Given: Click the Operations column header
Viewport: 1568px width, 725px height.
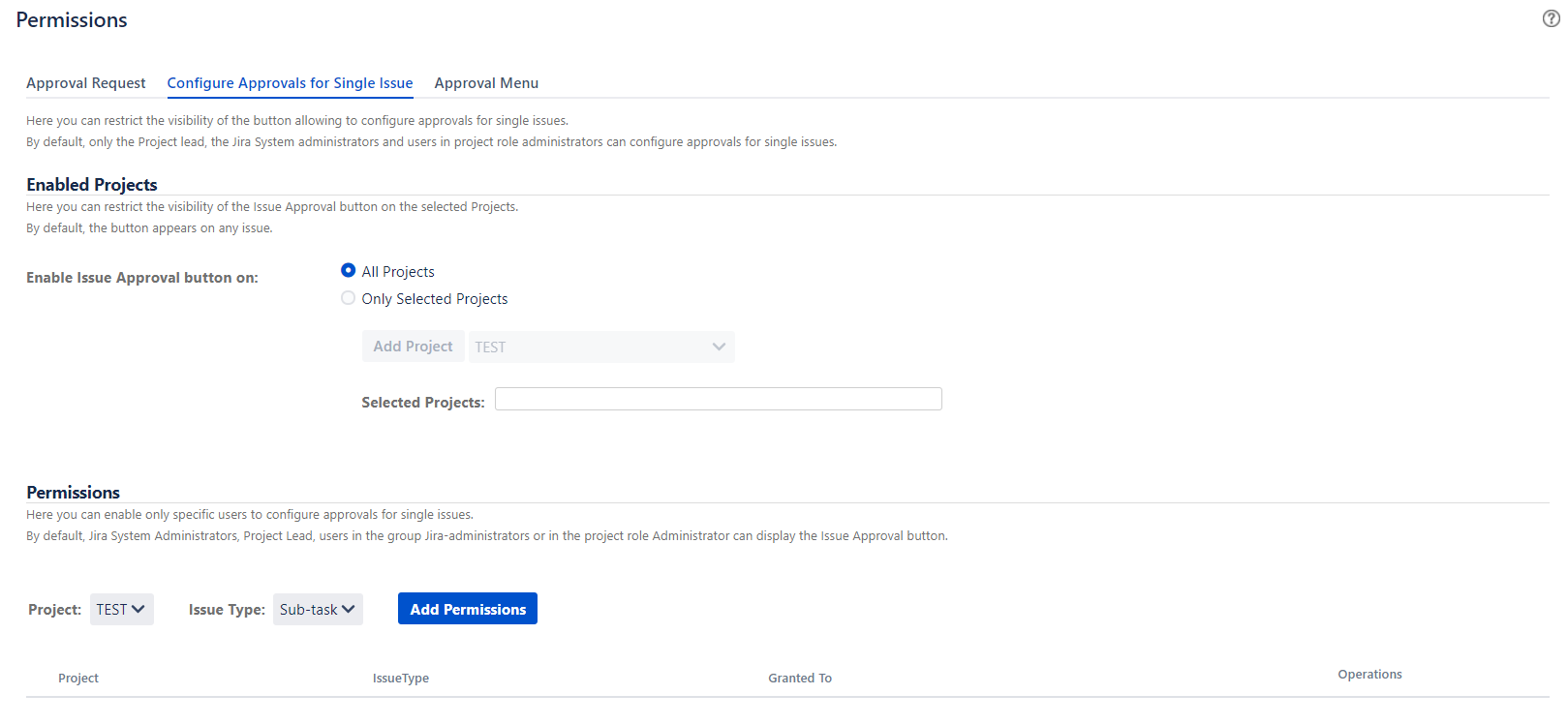Looking at the screenshot, I should tap(1369, 675).
